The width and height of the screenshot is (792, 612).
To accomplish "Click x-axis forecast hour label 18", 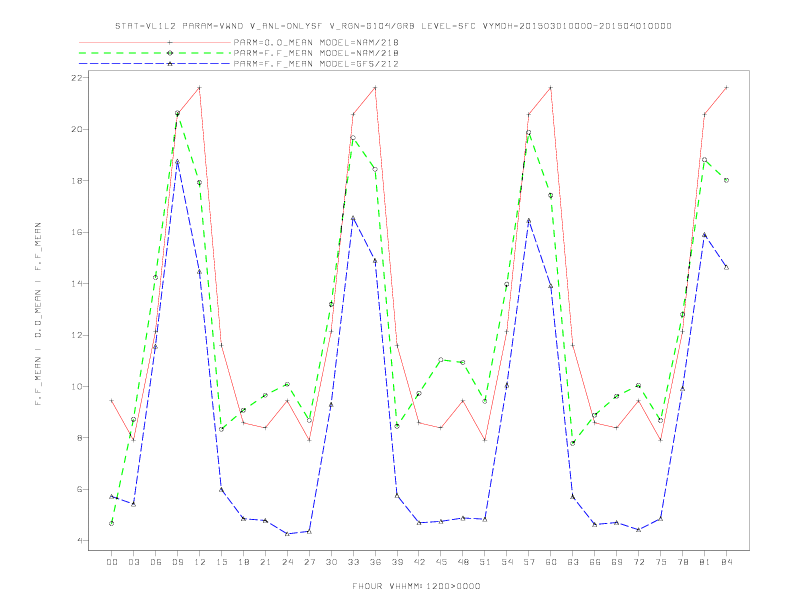I will pos(243,562).
